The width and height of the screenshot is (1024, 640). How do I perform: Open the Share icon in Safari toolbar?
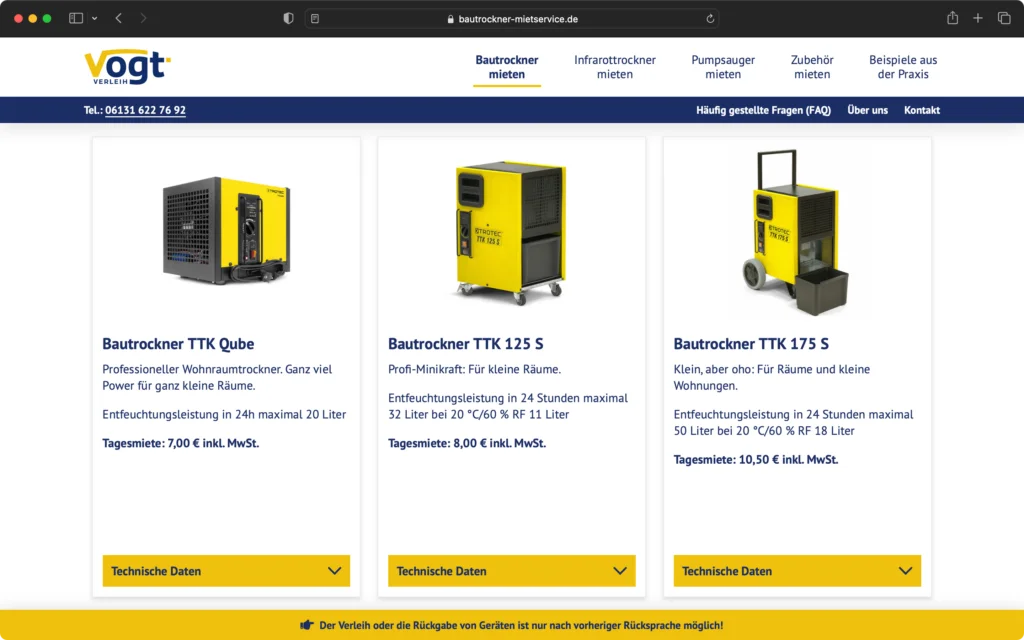click(952, 18)
